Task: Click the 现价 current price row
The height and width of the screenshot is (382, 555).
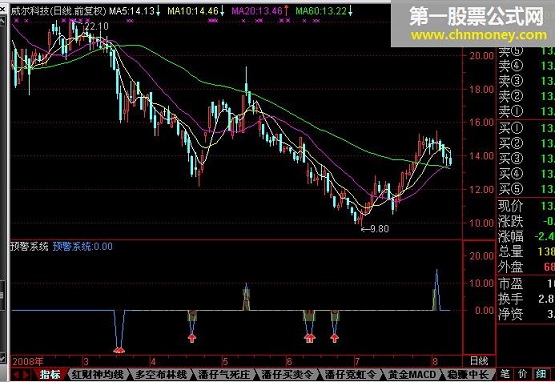Action: 526,206
